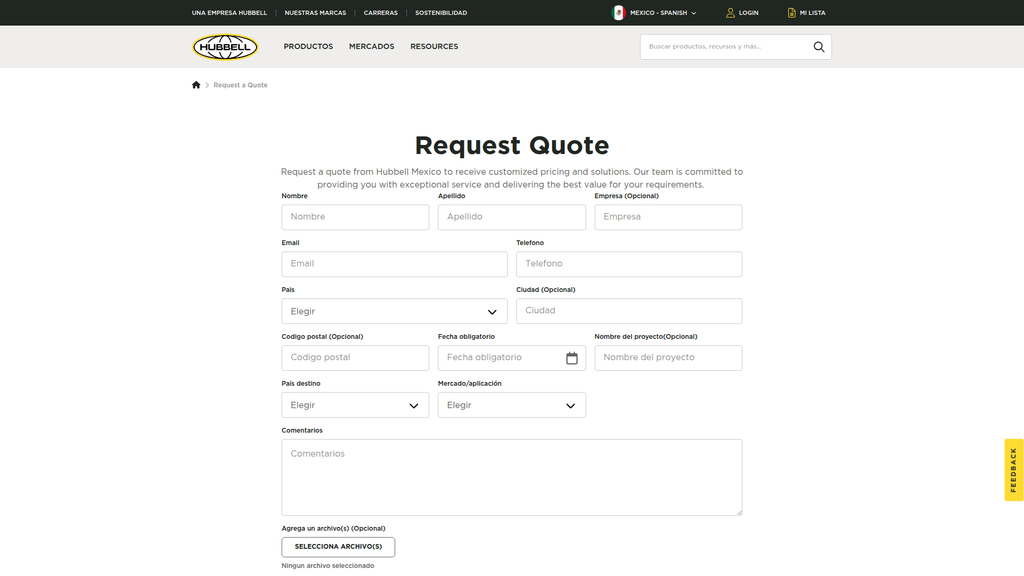Open the Resources menu

[434, 46]
